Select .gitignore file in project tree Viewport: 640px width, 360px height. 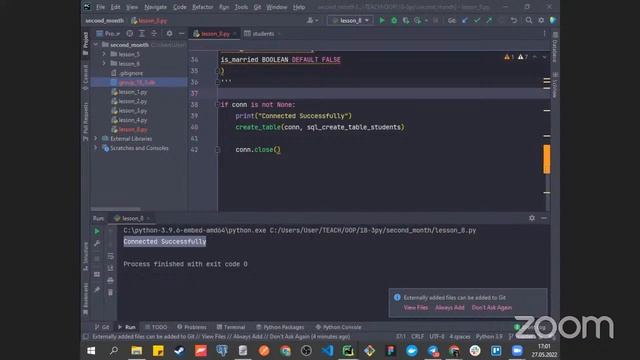pyautogui.click(x=127, y=73)
